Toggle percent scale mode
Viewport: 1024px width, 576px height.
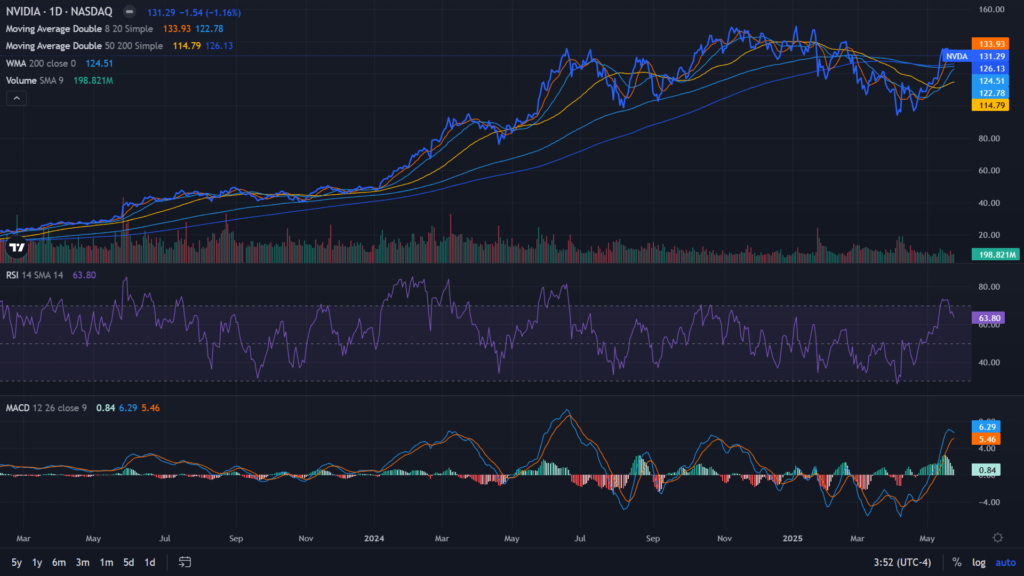(x=957, y=562)
